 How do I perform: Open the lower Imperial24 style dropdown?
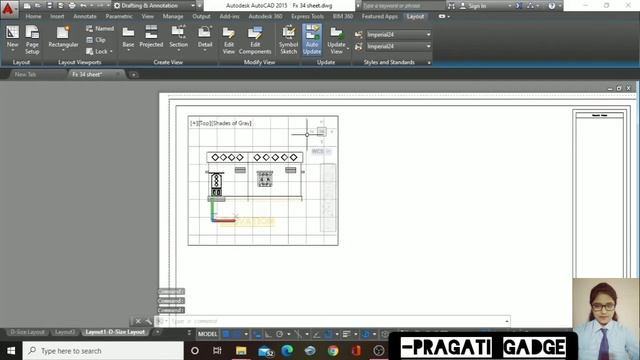(x=398, y=46)
